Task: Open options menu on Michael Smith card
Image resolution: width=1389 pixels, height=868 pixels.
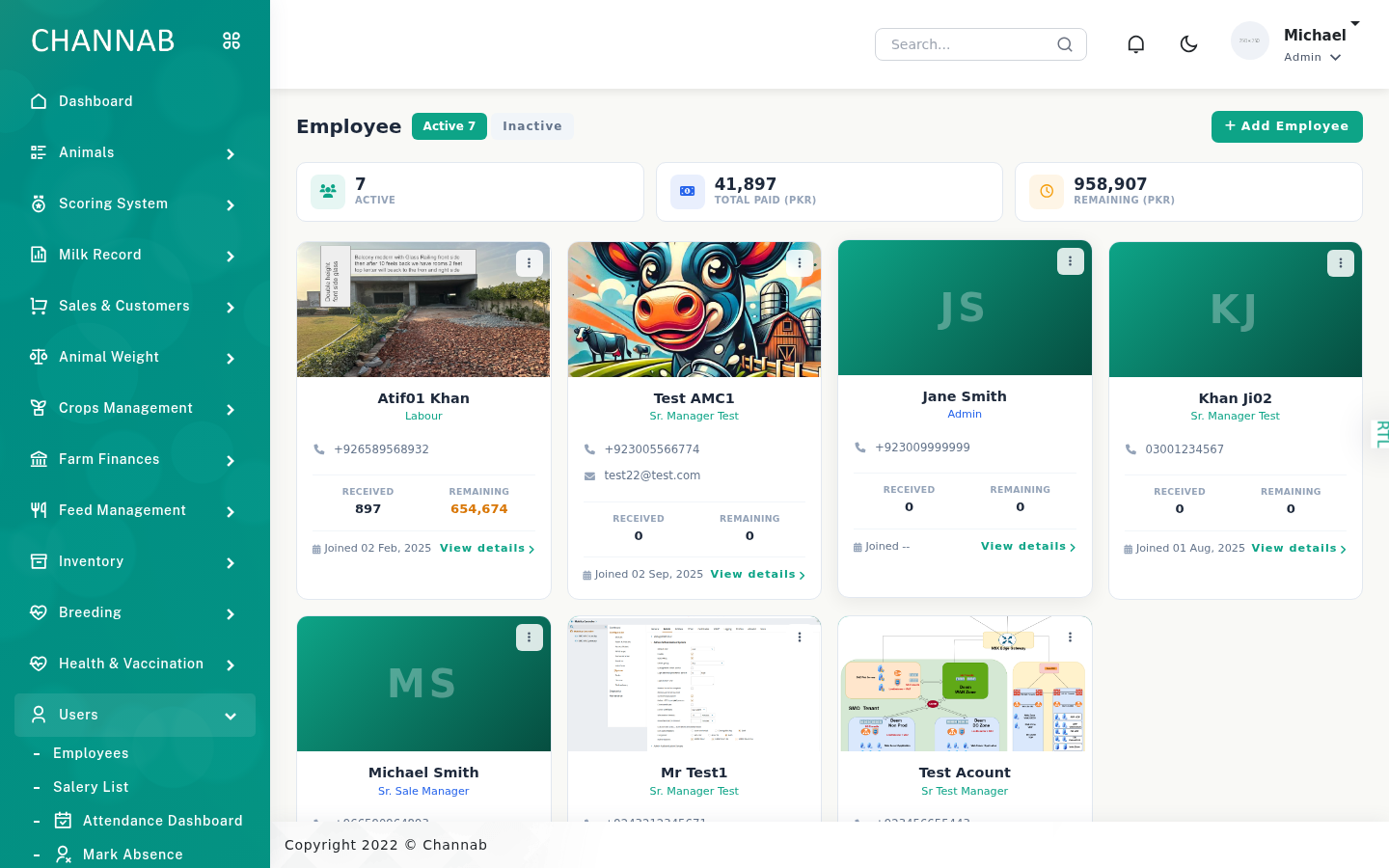Action: pos(529,637)
